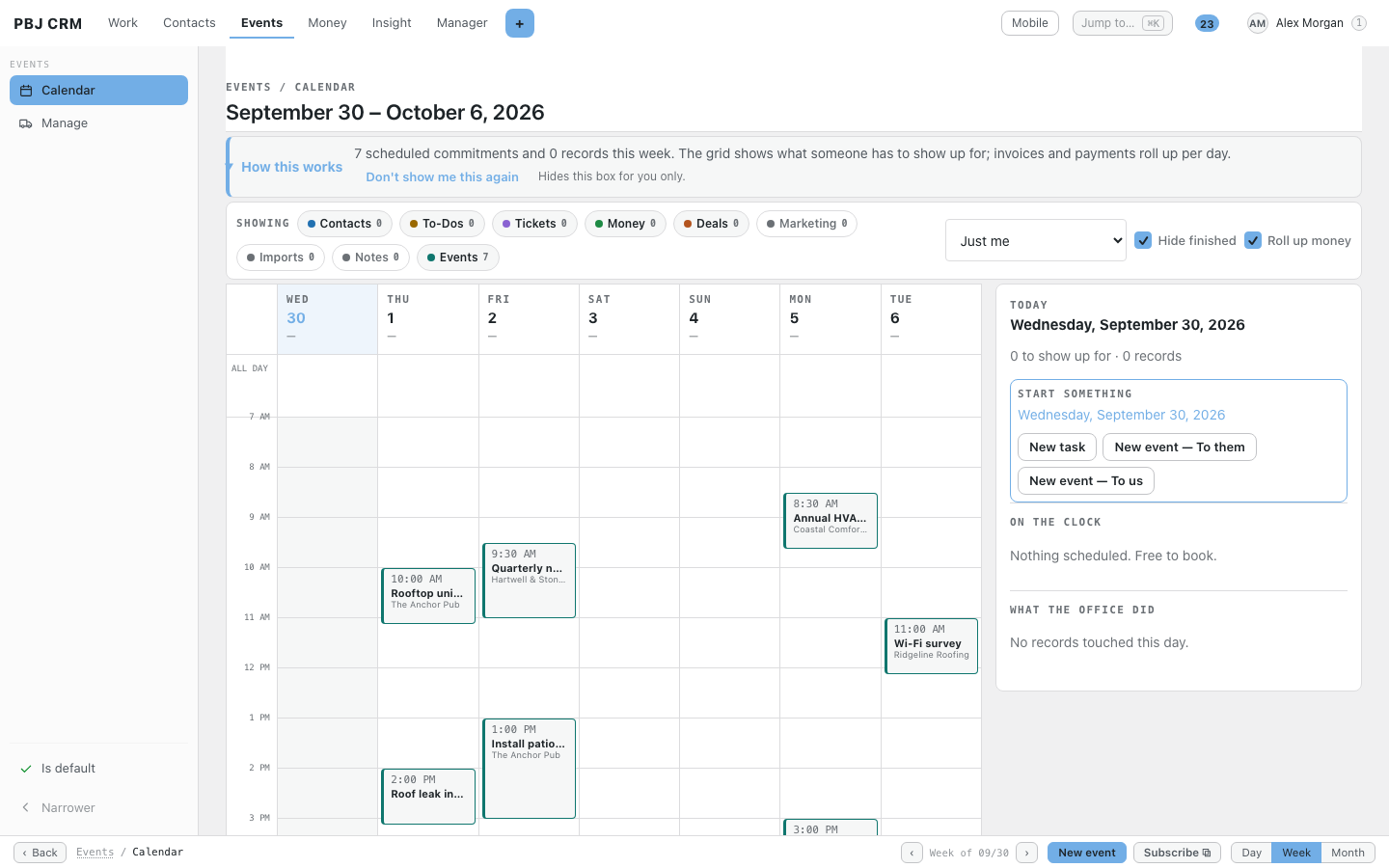Click New event — To us button
The width and height of the screenshot is (1389, 868).
click(x=1086, y=481)
